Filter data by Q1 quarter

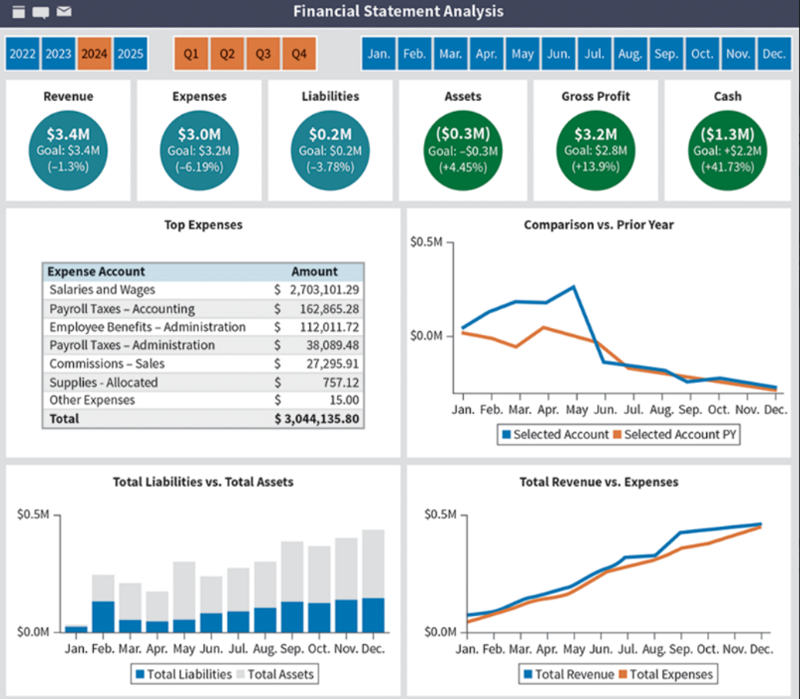tap(191, 53)
